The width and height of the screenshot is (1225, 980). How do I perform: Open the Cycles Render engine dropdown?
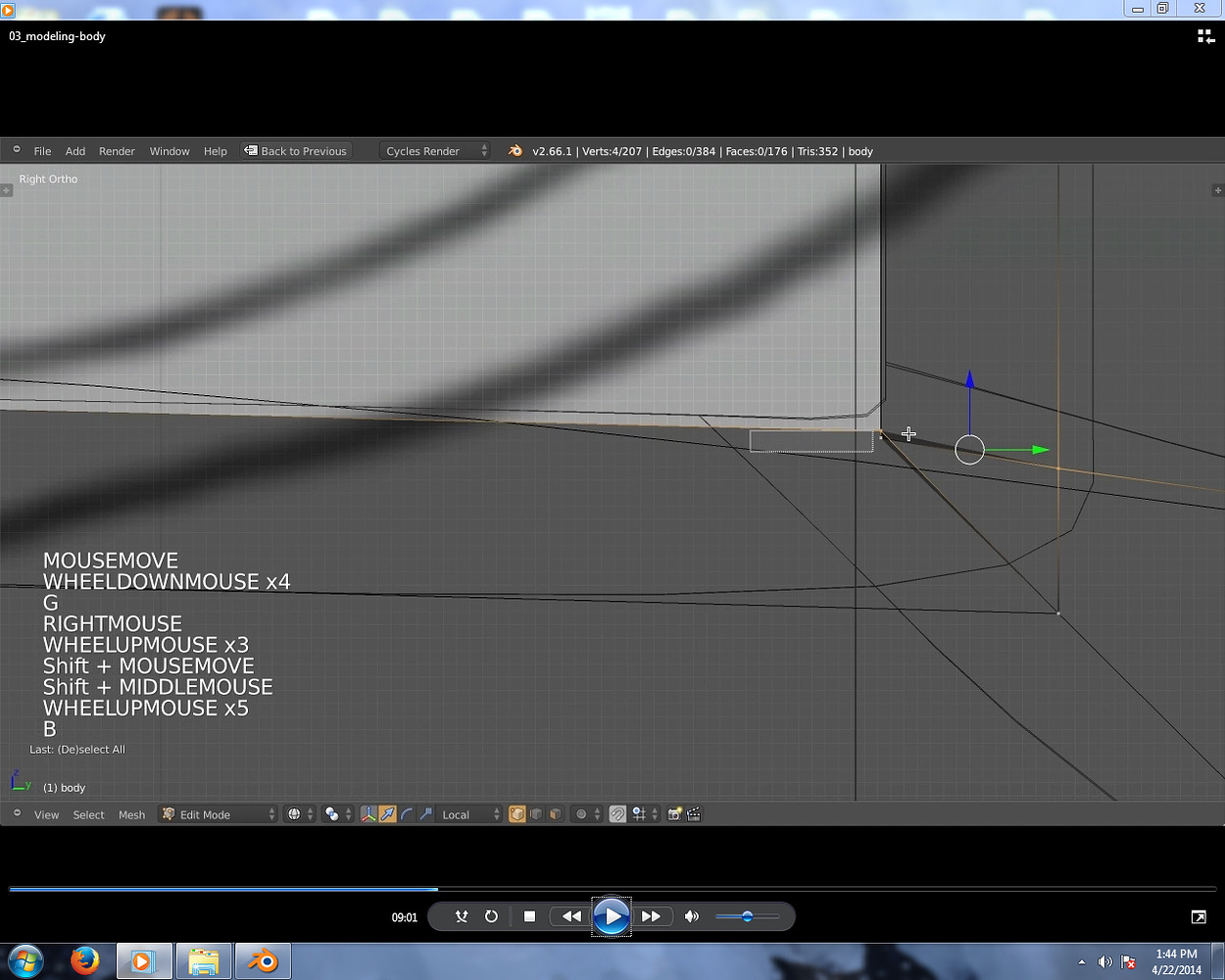pyautogui.click(x=435, y=151)
